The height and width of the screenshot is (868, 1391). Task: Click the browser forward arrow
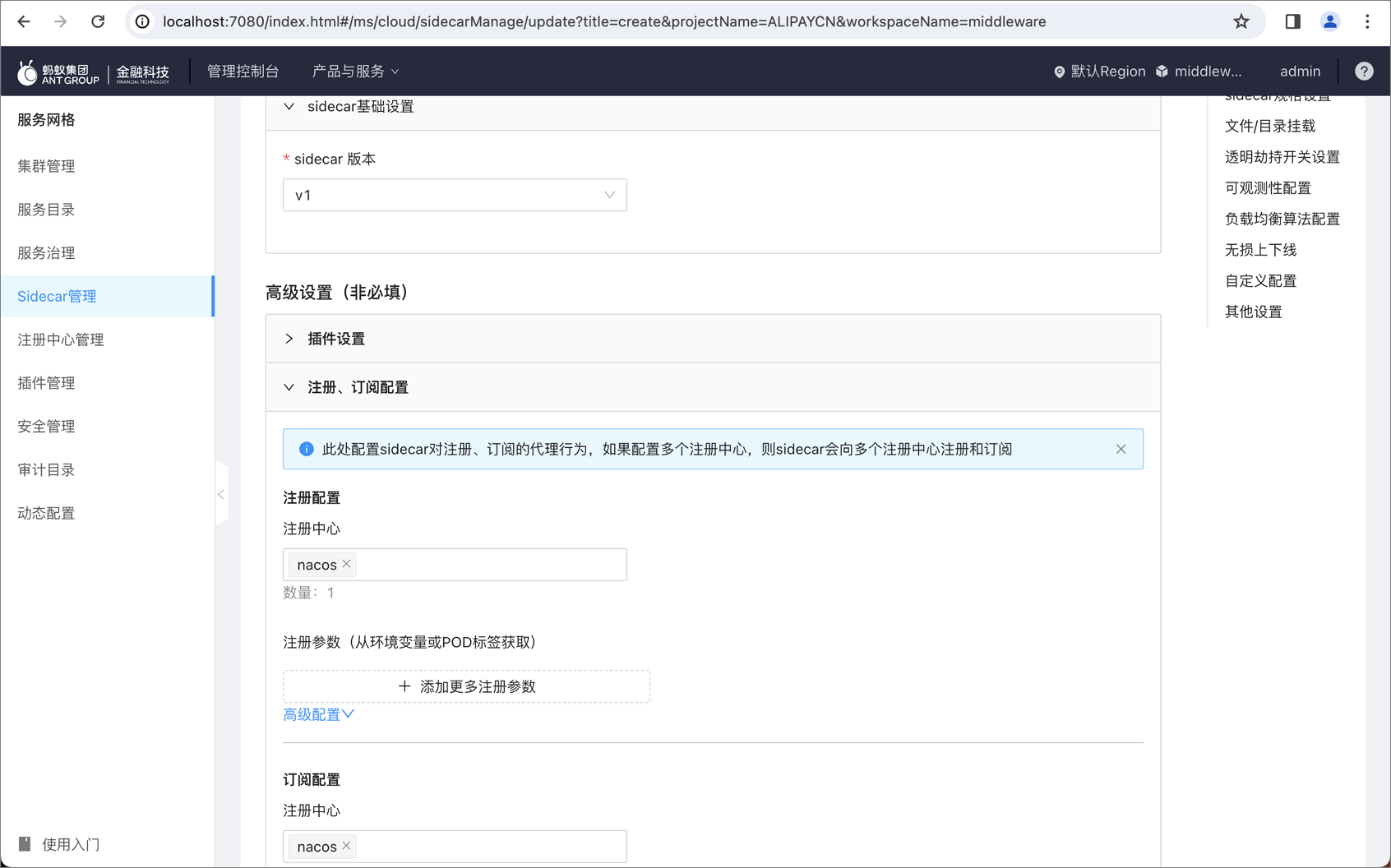pos(61,22)
